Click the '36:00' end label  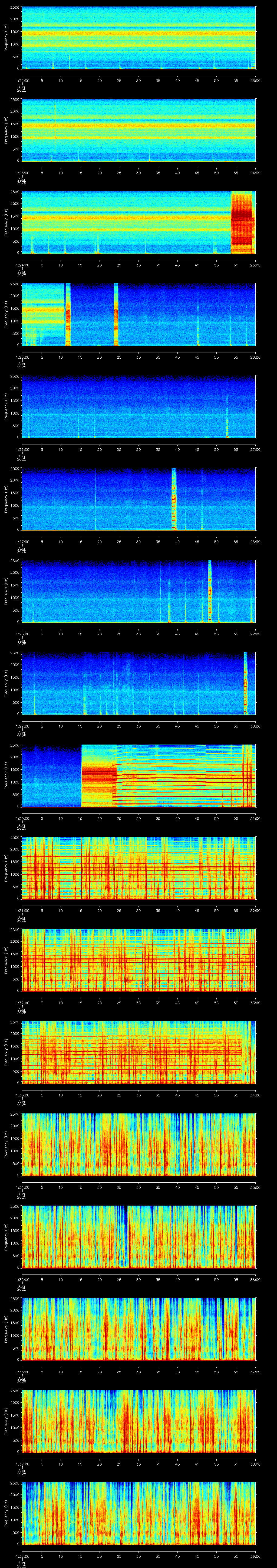[x=255, y=1279]
